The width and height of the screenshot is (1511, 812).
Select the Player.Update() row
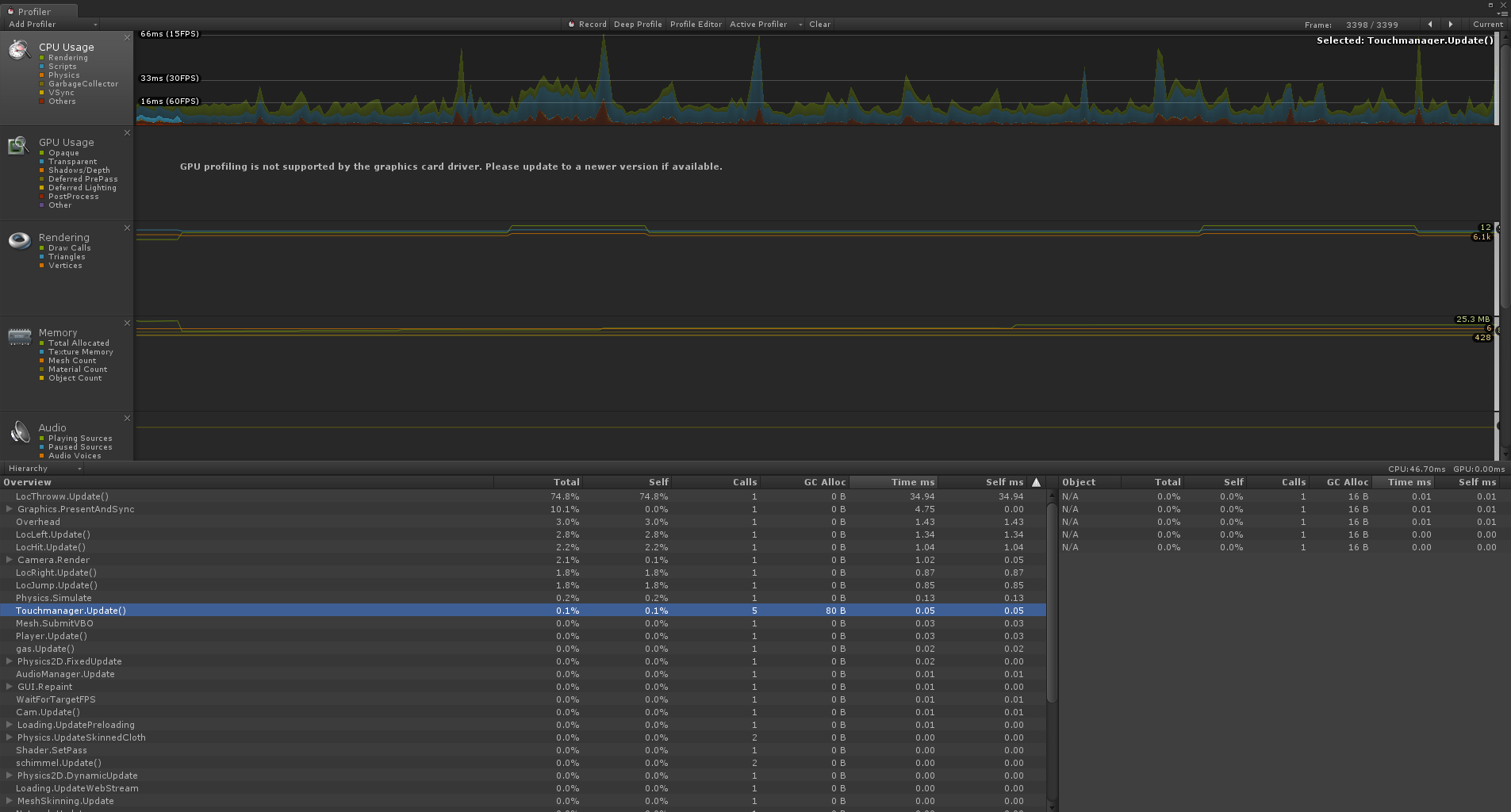[523, 636]
